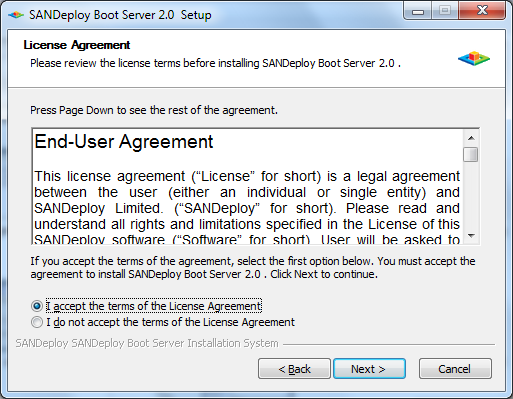The height and width of the screenshot is (399, 513).
Task: Click the Next > button
Action: pos(369,369)
